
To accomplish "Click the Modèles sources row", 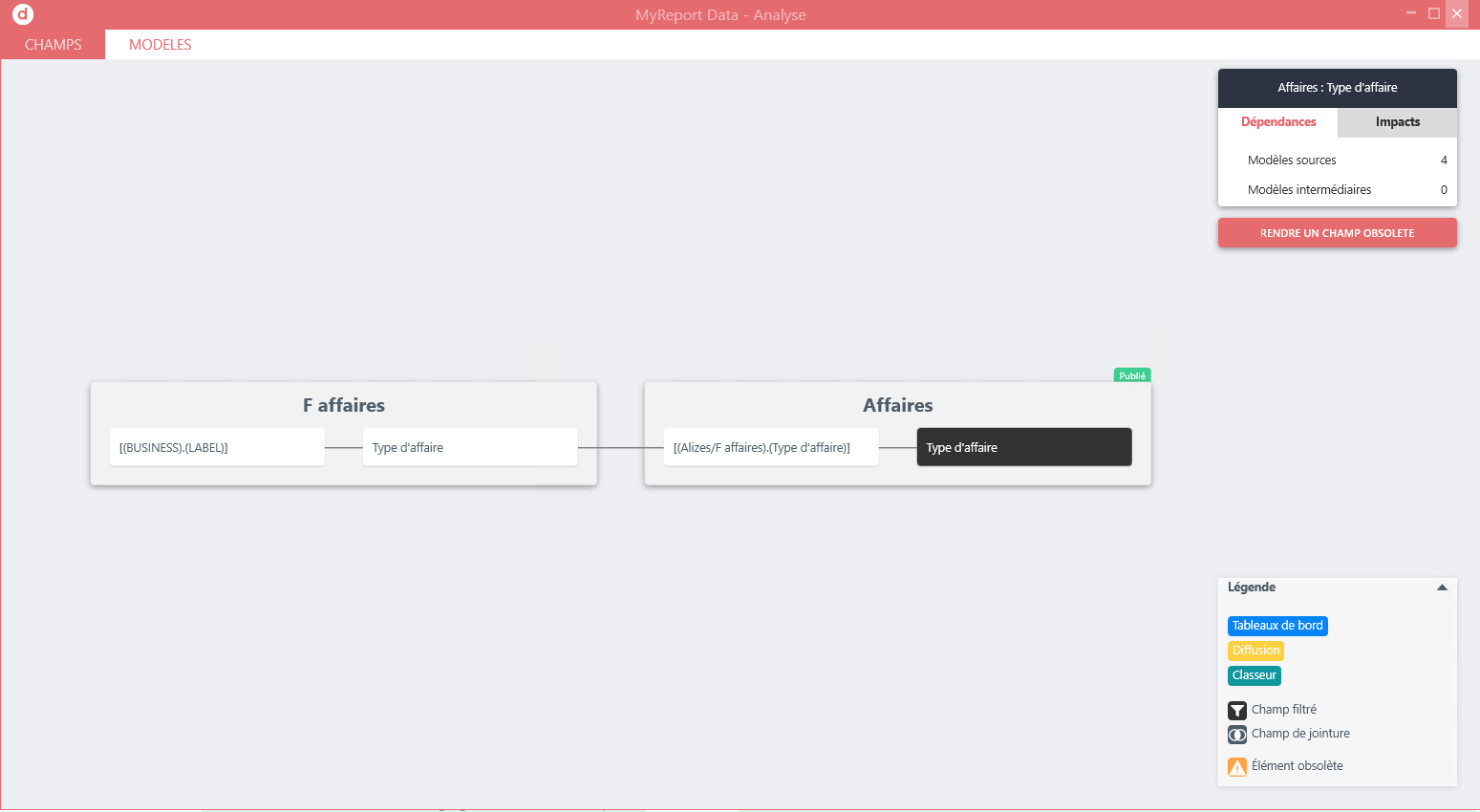I will pos(1337,160).
